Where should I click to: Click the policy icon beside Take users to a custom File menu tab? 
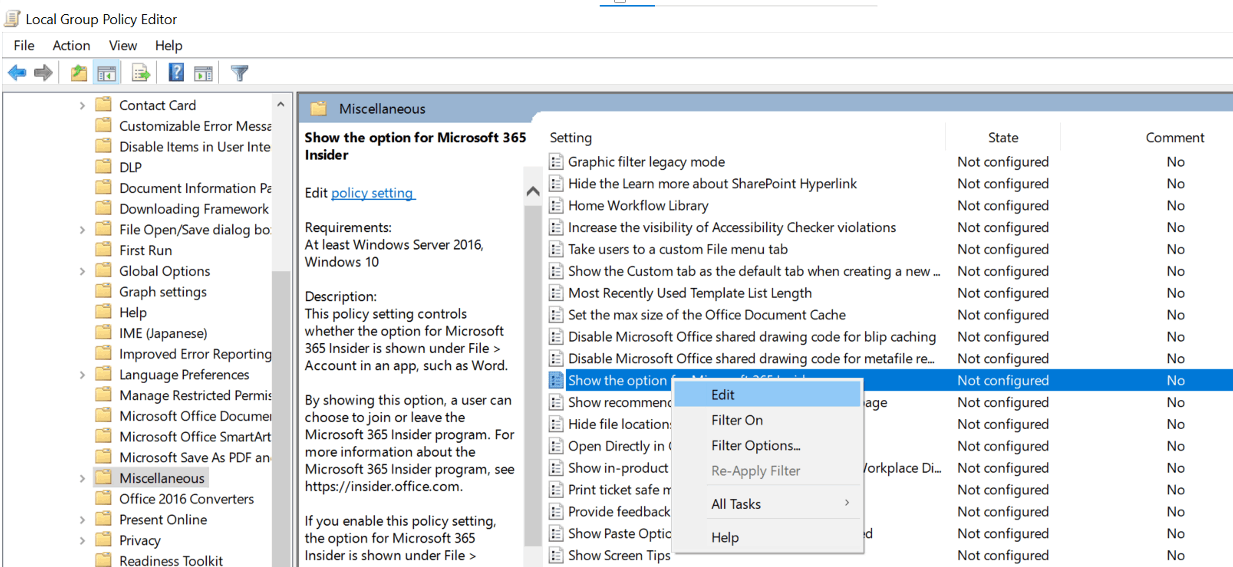tap(557, 250)
